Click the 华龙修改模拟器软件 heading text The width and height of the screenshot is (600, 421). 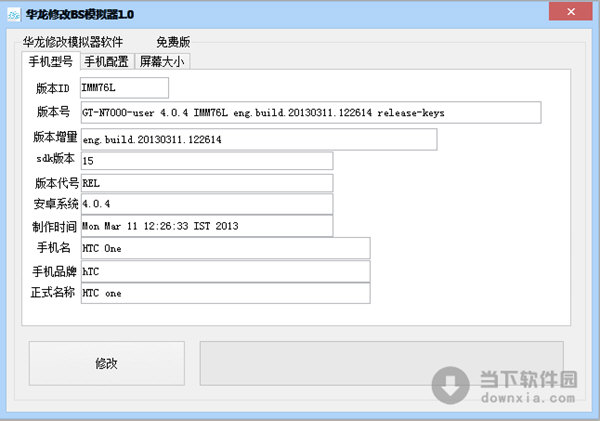pos(73,42)
